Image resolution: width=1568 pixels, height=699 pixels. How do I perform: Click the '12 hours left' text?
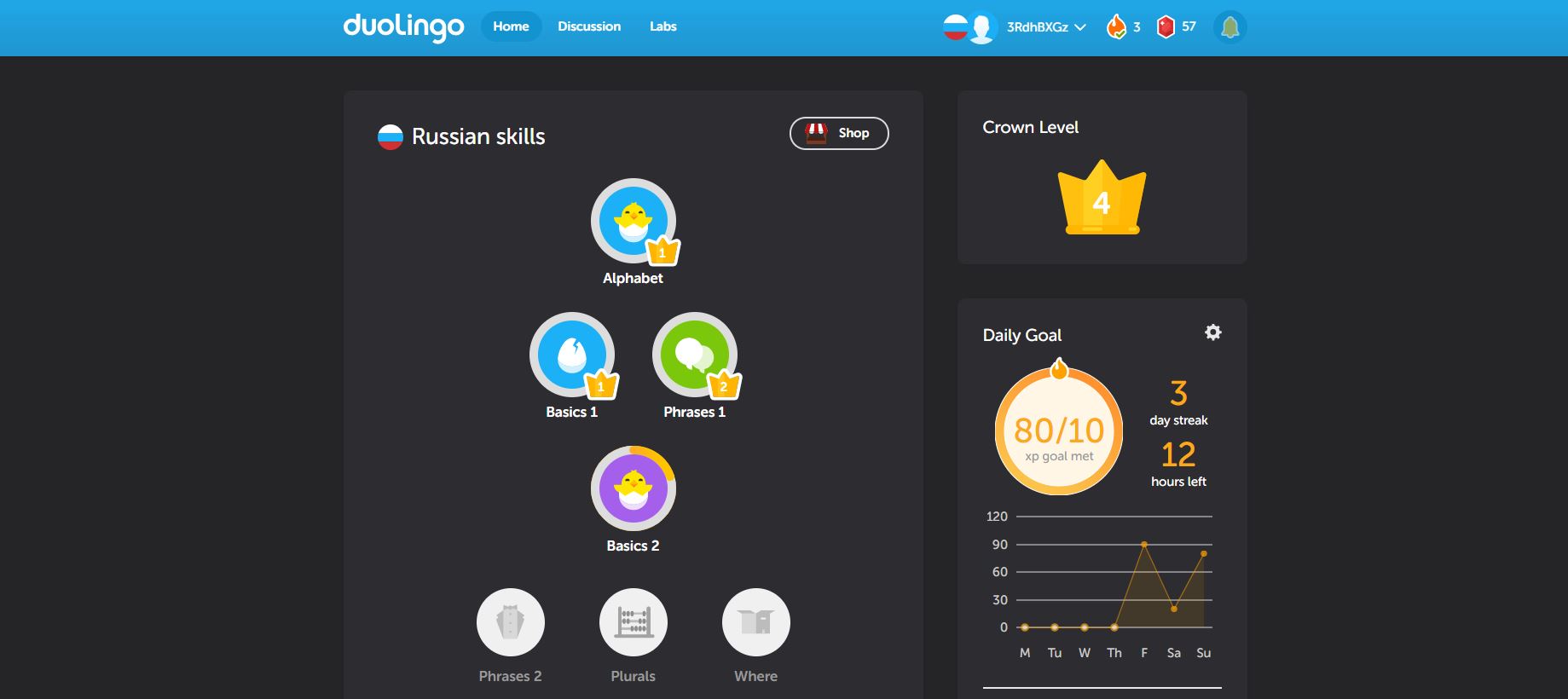point(1178,464)
